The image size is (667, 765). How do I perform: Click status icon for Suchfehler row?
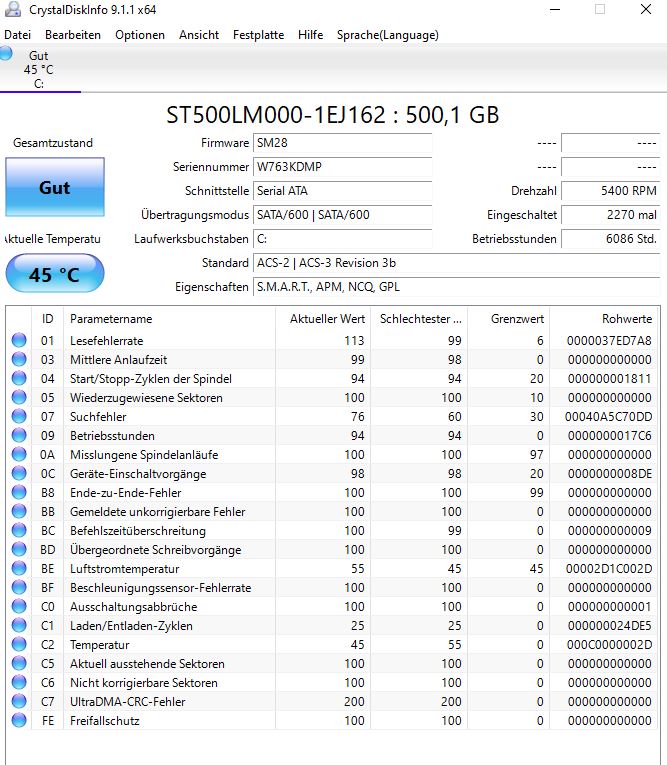(19, 416)
